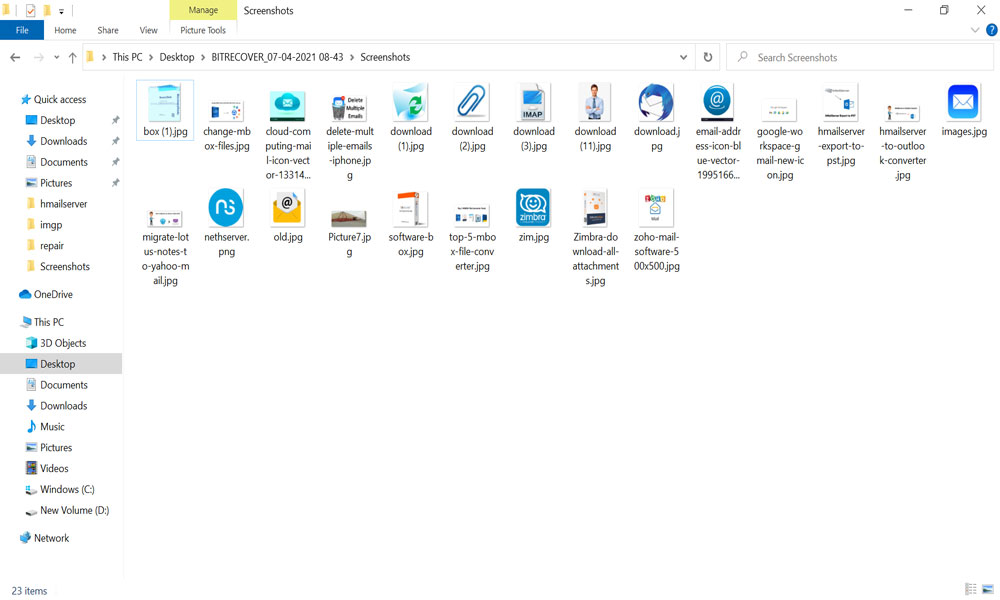Click the Properties checkmark quick-access icon
This screenshot has width=1000, height=600.
30,11
